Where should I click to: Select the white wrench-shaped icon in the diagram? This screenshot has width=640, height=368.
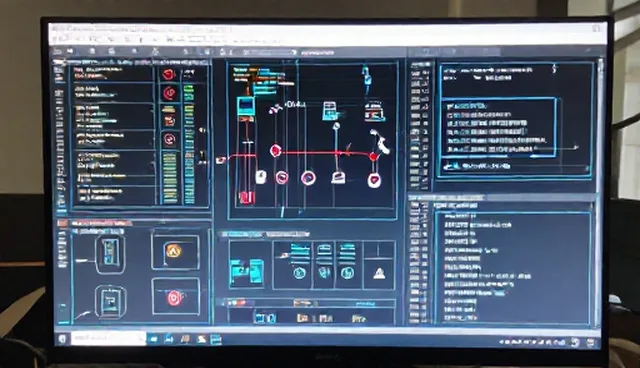click(x=381, y=142)
